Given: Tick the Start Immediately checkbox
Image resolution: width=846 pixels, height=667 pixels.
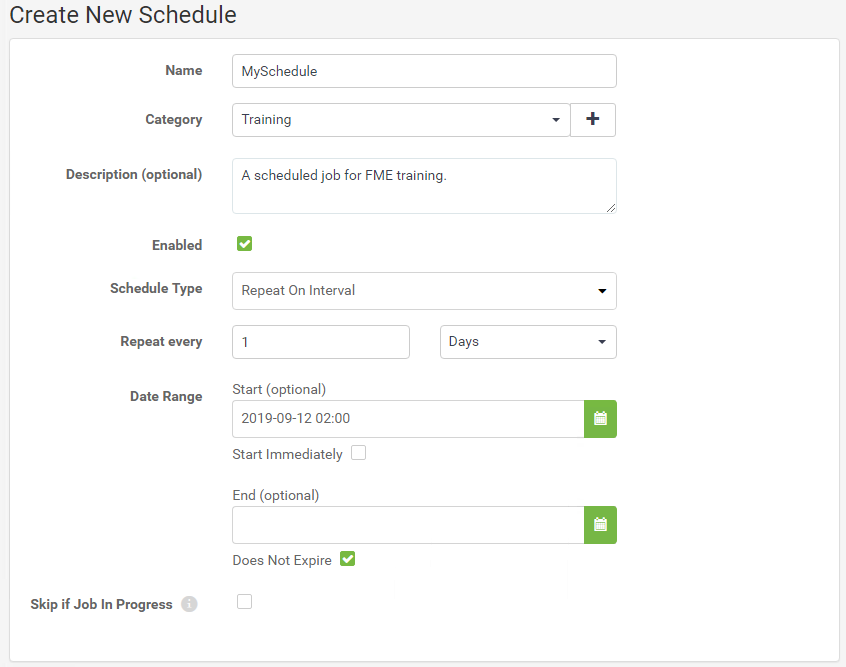Looking at the screenshot, I should (358, 453).
